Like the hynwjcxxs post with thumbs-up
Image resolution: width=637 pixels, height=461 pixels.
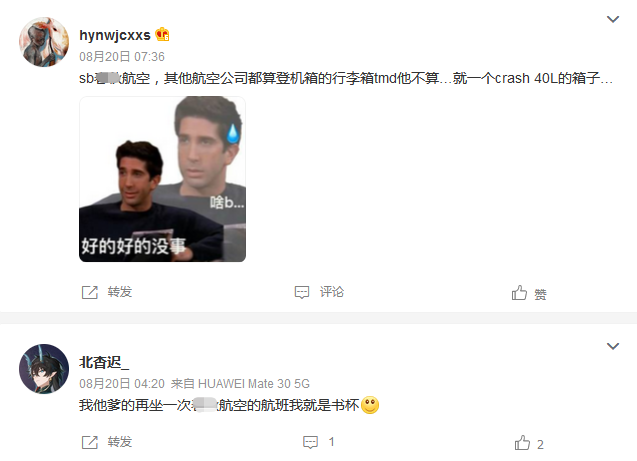tap(519, 292)
